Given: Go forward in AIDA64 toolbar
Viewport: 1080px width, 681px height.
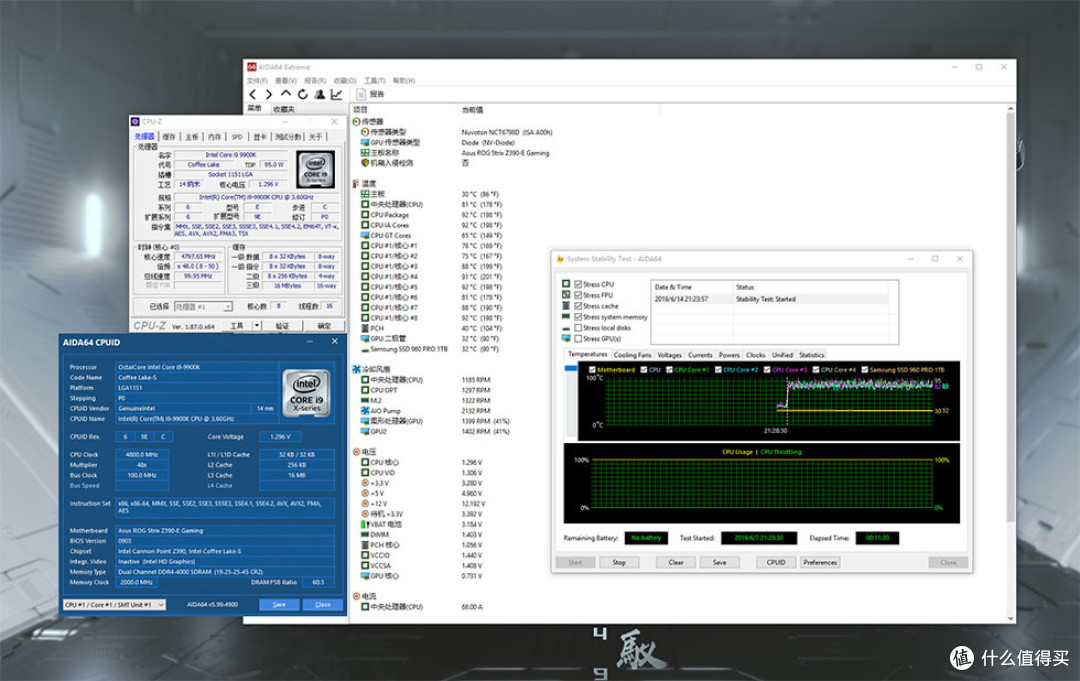Looking at the screenshot, I should (269, 94).
